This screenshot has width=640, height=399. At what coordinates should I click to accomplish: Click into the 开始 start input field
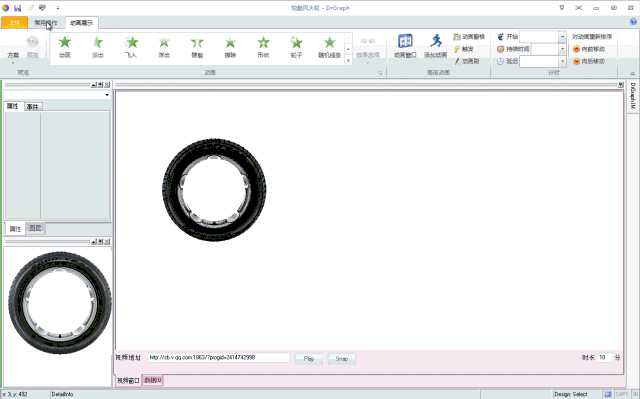coord(539,37)
